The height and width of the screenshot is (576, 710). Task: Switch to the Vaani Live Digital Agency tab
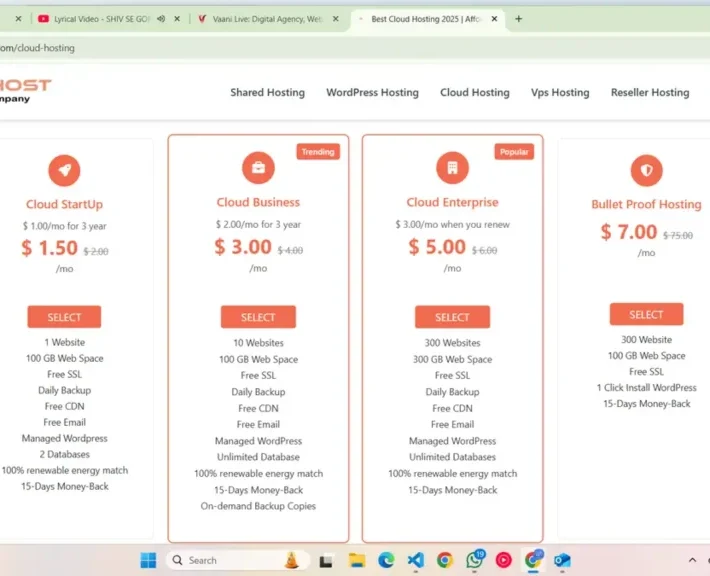267,19
